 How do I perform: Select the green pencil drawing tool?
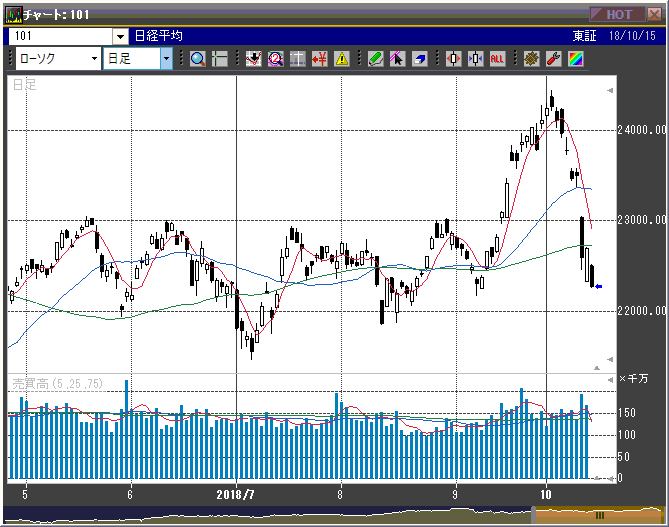point(375,59)
